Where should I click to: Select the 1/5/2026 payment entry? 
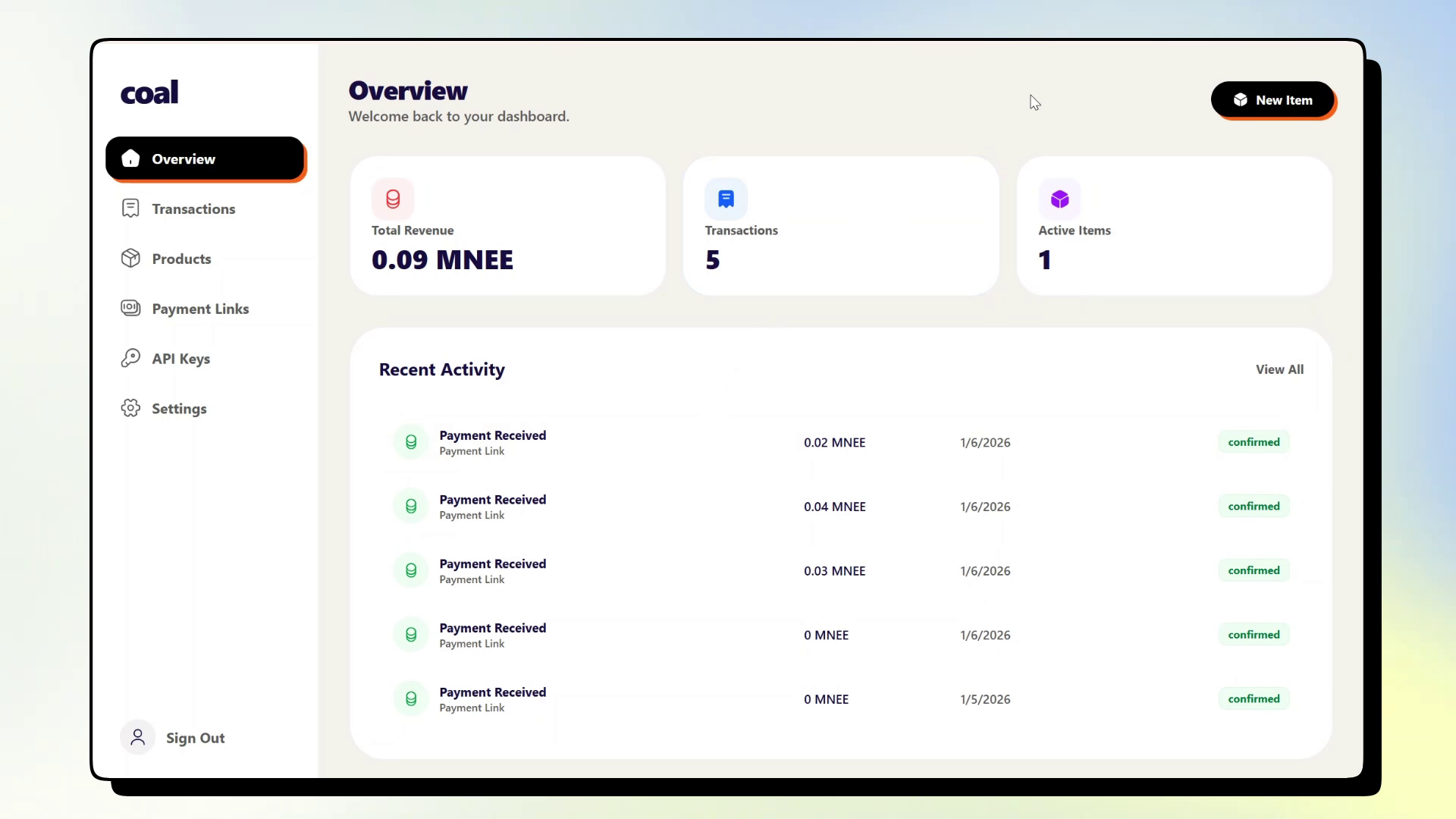(x=984, y=699)
